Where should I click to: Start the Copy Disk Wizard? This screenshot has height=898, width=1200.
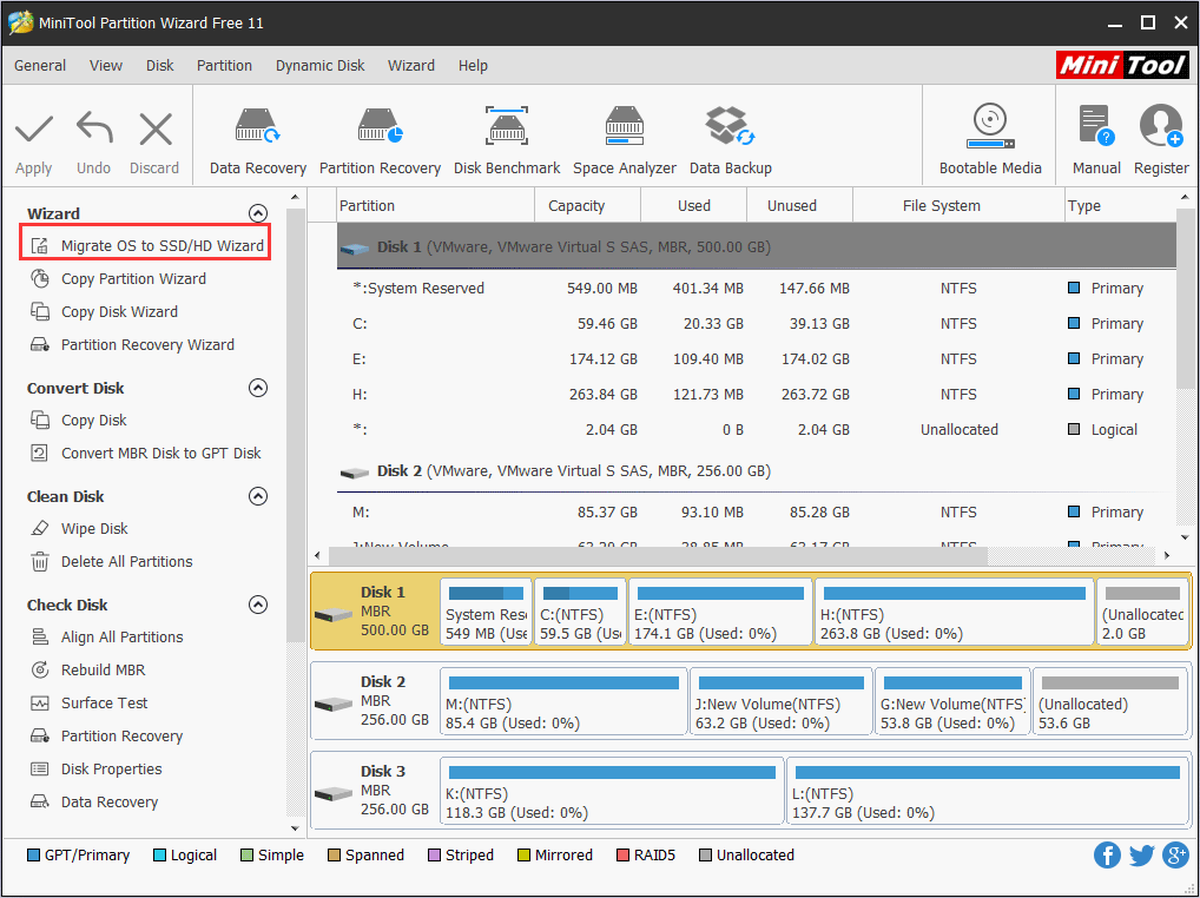pos(119,312)
